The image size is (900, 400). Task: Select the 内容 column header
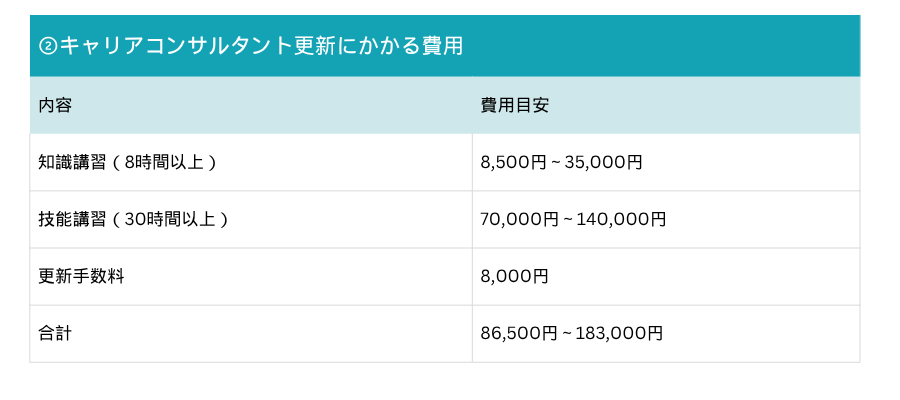pos(55,105)
